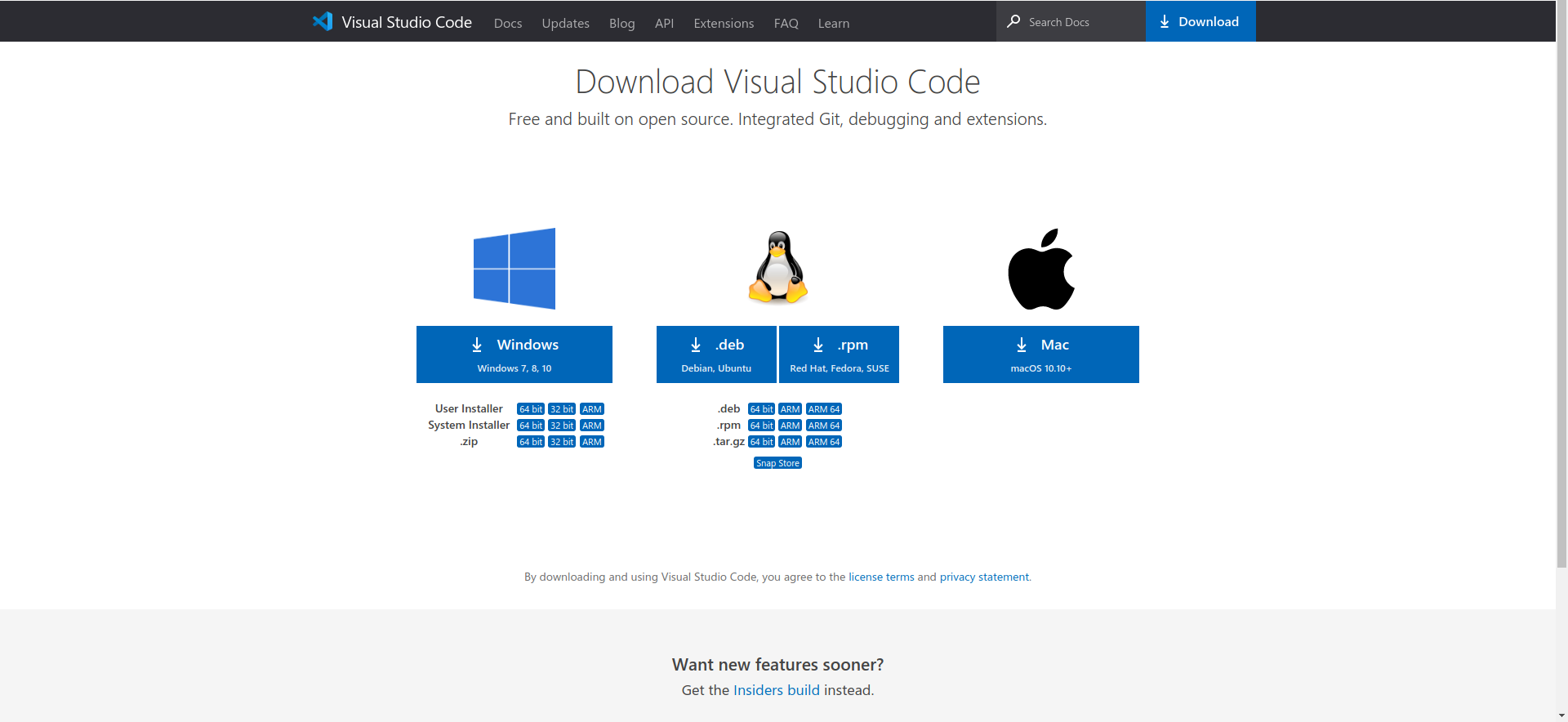Screen dimensions: 1568x722
Task: Choose the .tar.gz ARM 64 download
Action: click(823, 442)
